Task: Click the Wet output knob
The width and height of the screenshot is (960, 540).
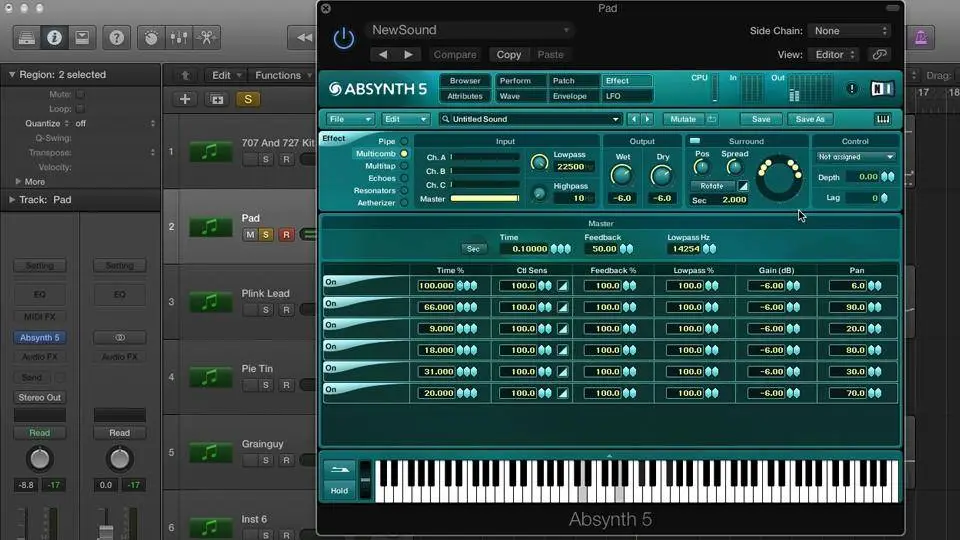Action: pos(622,176)
